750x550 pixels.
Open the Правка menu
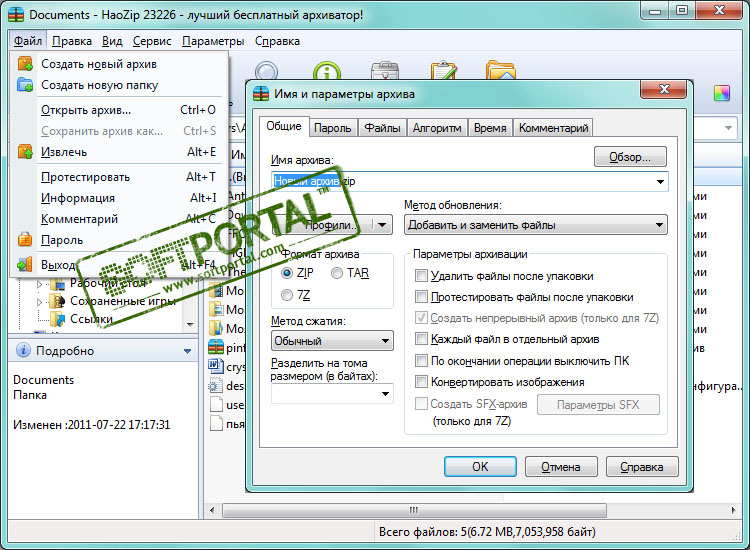[72, 41]
